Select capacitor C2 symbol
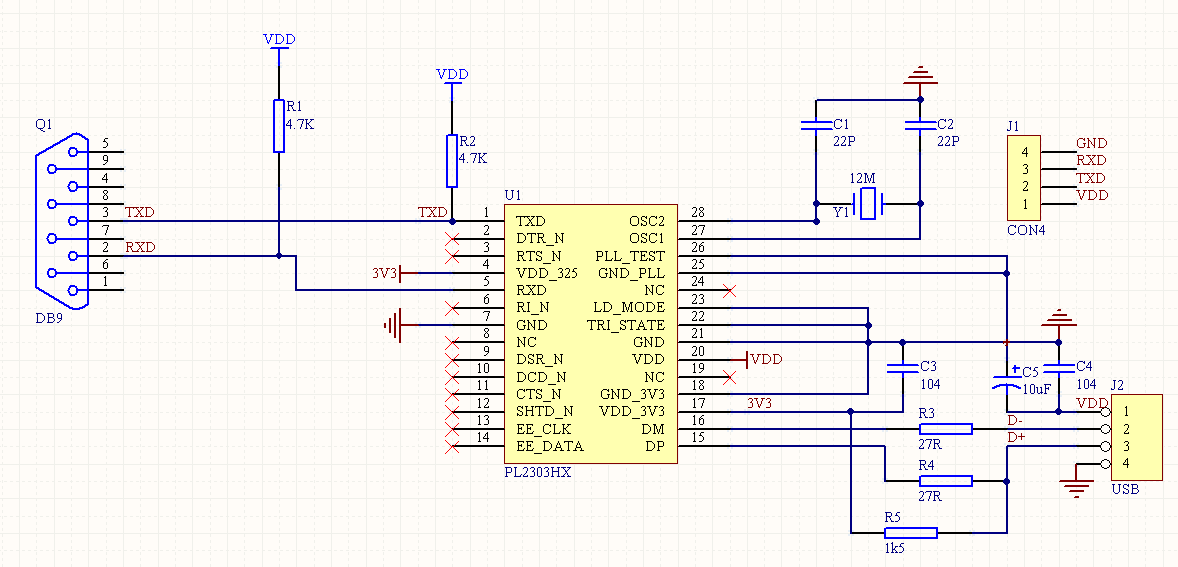1178x567 pixels. coord(921,125)
